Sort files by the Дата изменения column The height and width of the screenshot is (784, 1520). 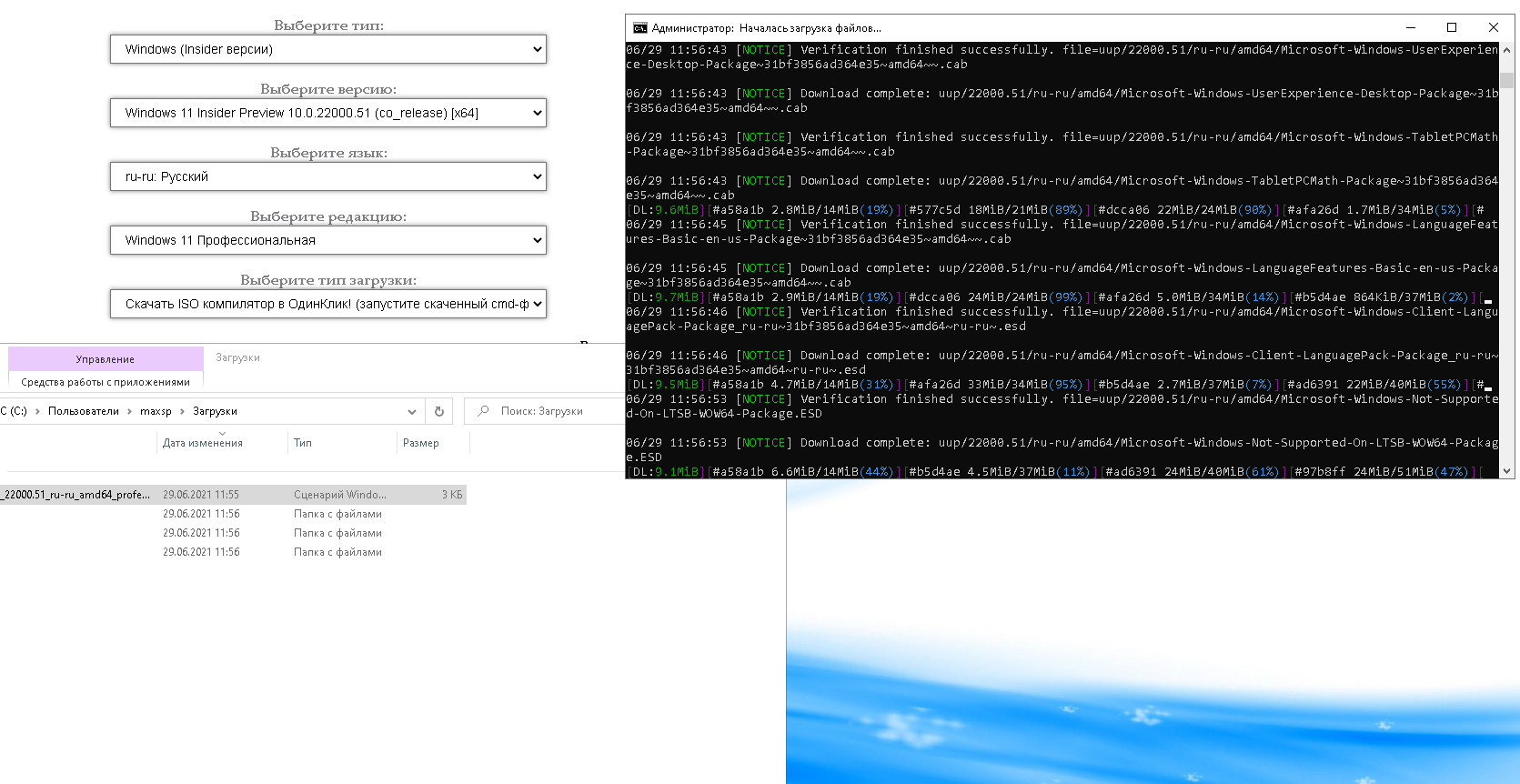pos(203,443)
